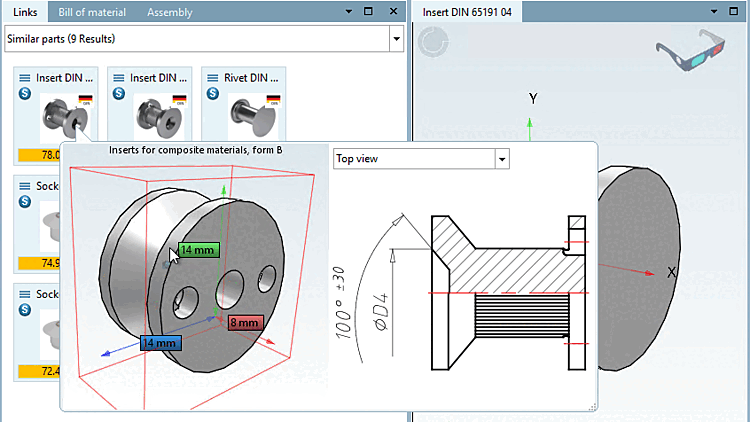Open the Top view dropdown

coord(502,159)
